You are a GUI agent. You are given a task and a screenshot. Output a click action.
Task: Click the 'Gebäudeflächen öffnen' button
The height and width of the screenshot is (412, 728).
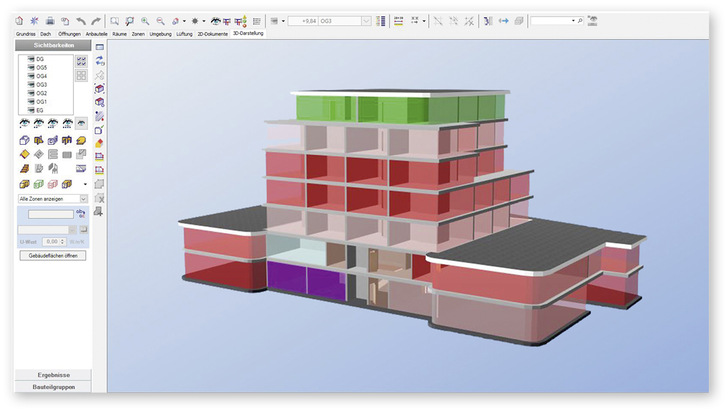point(53,255)
